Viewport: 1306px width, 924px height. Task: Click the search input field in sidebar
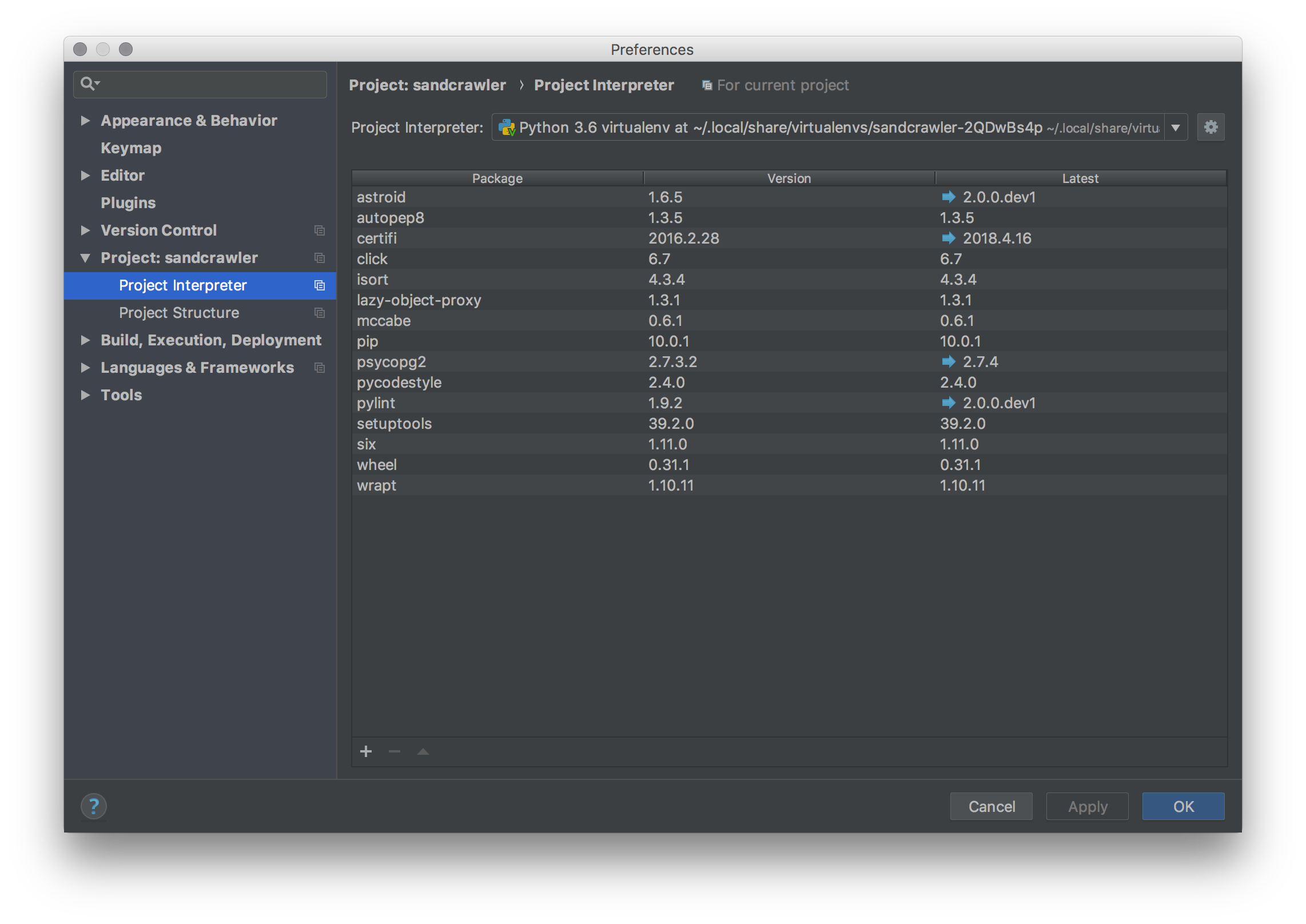pos(200,84)
